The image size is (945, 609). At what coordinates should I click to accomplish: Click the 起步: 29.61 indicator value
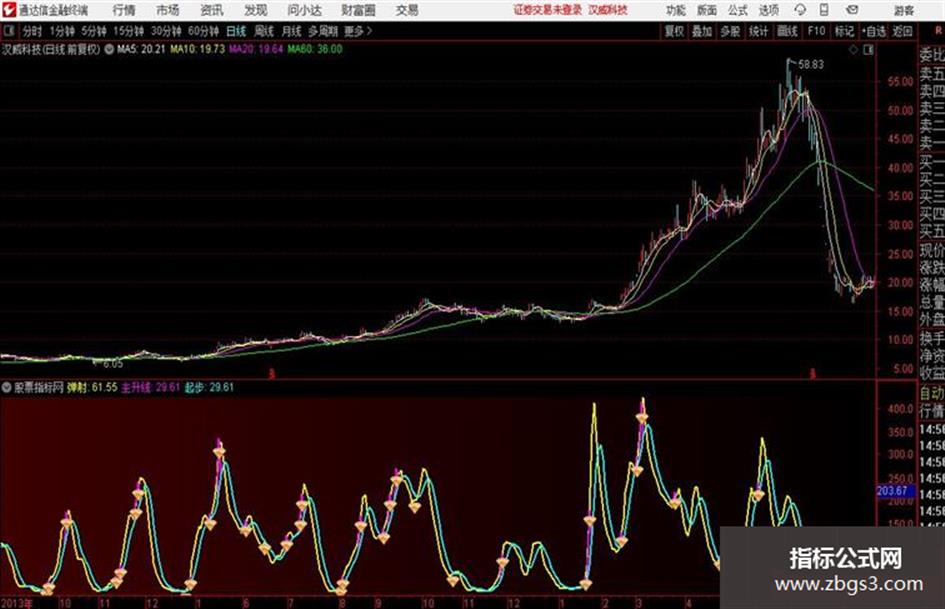point(209,387)
